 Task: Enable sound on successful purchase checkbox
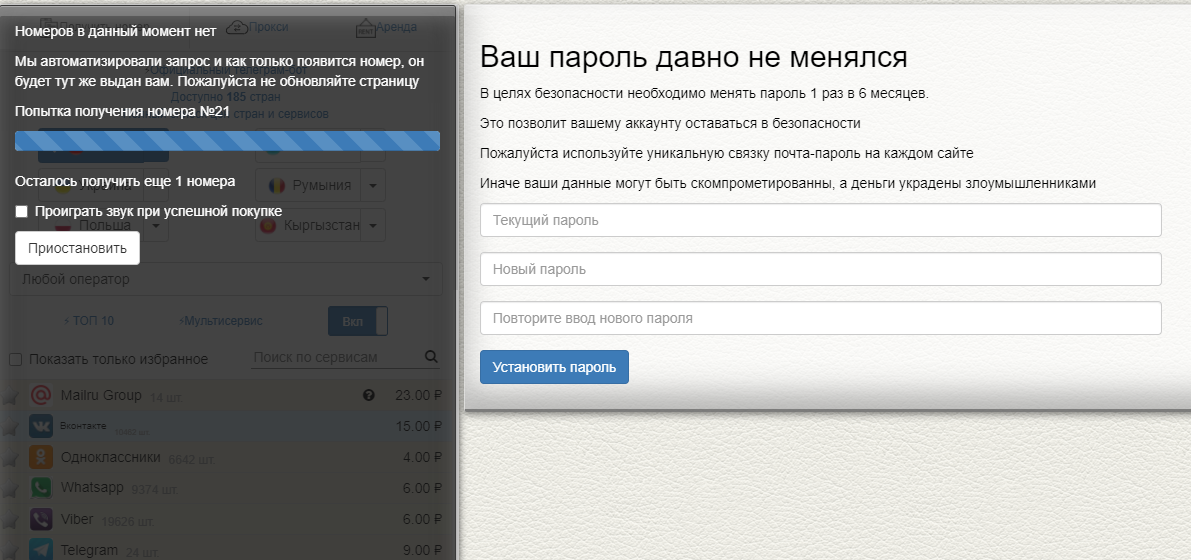[x=22, y=212]
